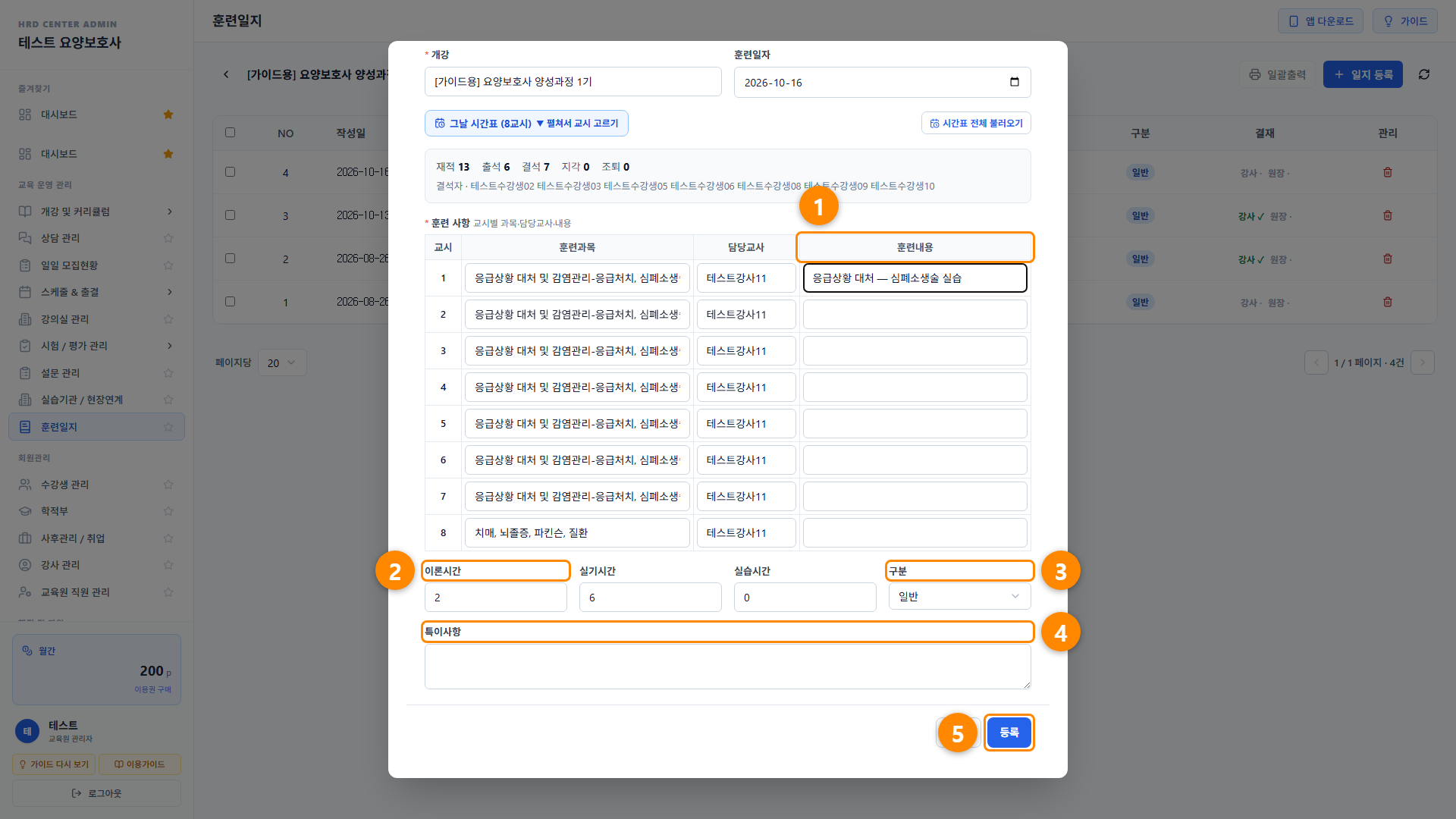Click the 로그아웃 button
Image resolution: width=1456 pixels, height=819 pixels.
[x=96, y=793]
